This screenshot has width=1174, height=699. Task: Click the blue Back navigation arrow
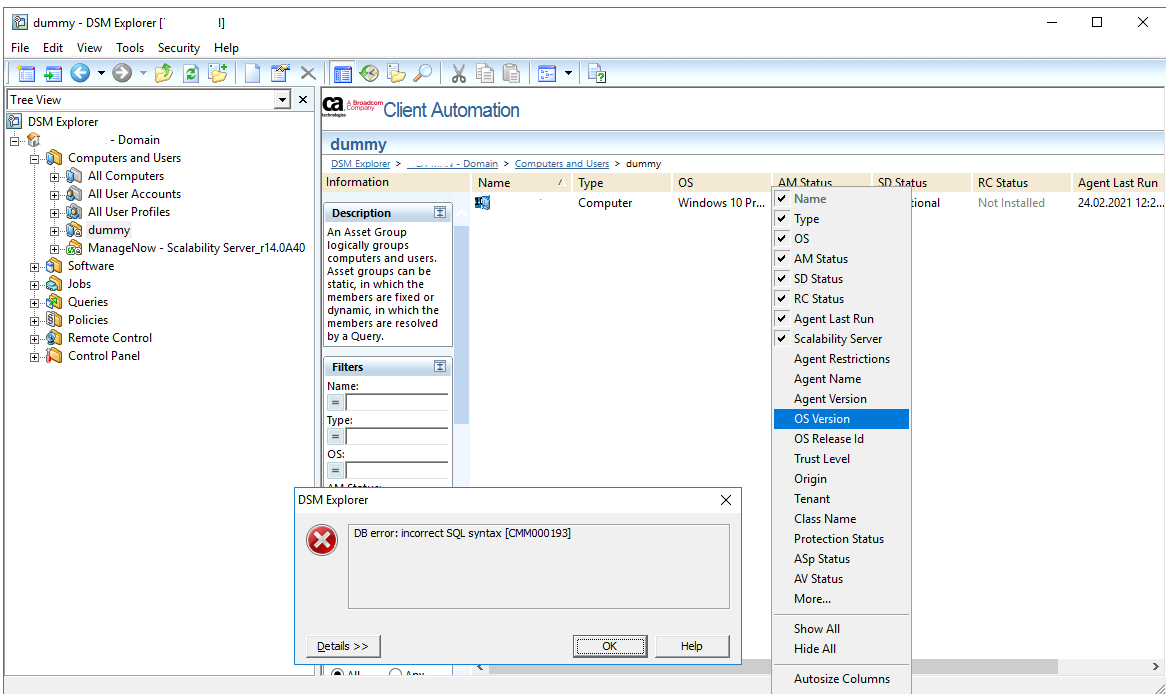(79, 73)
